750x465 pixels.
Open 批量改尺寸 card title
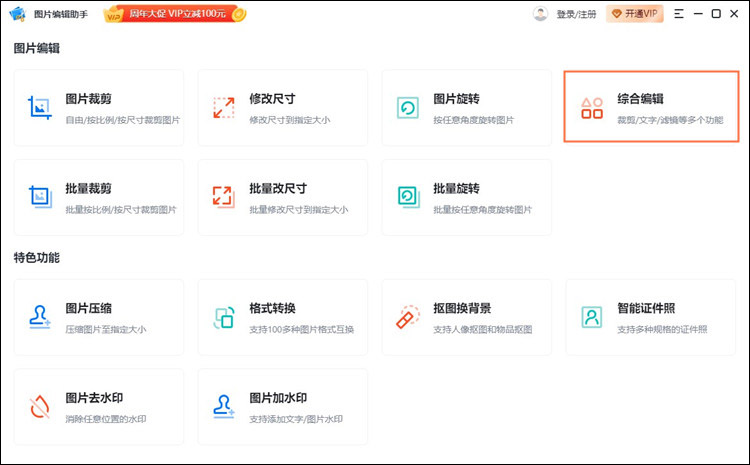(278, 188)
